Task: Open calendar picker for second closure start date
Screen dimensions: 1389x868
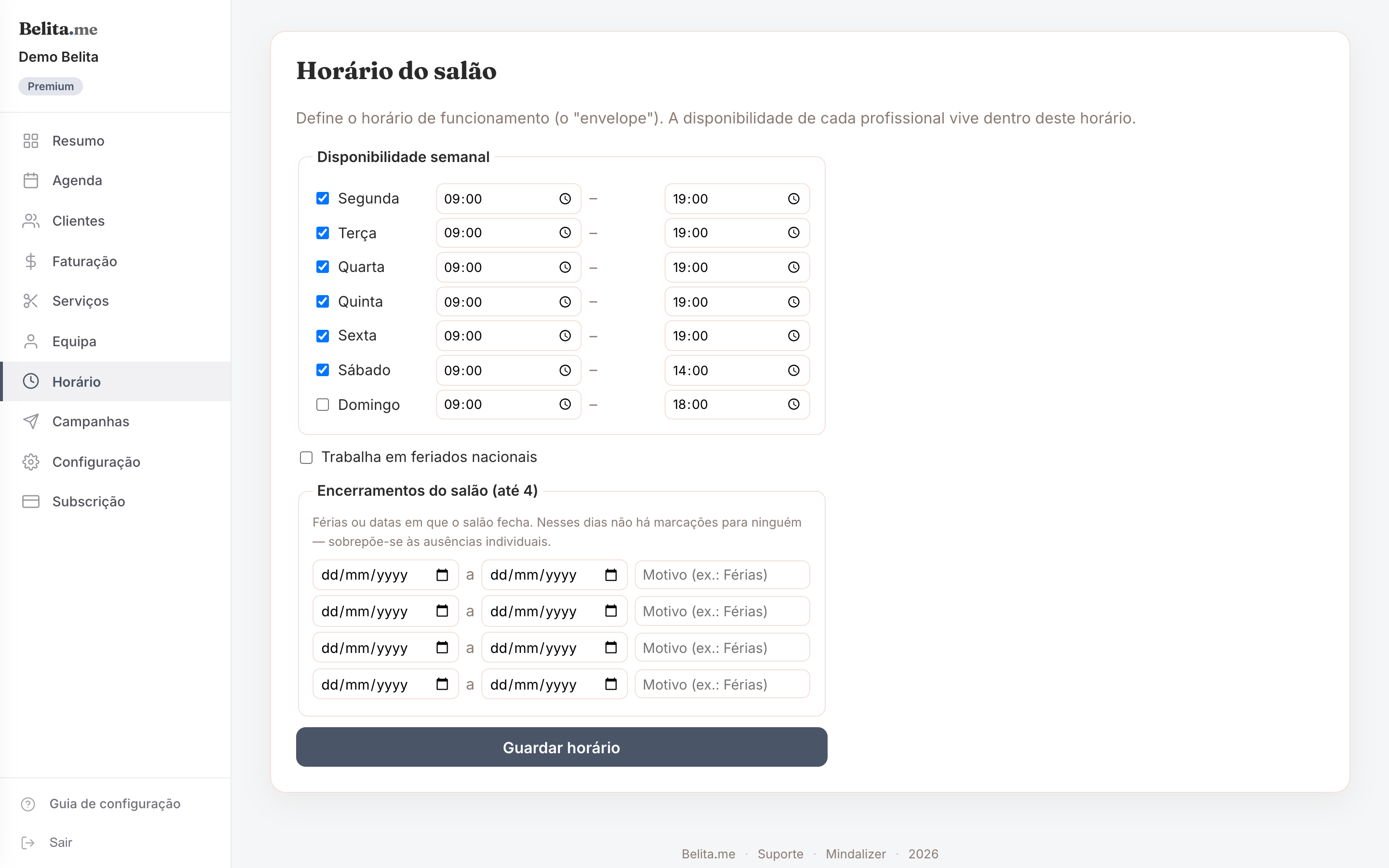Action: point(442,611)
